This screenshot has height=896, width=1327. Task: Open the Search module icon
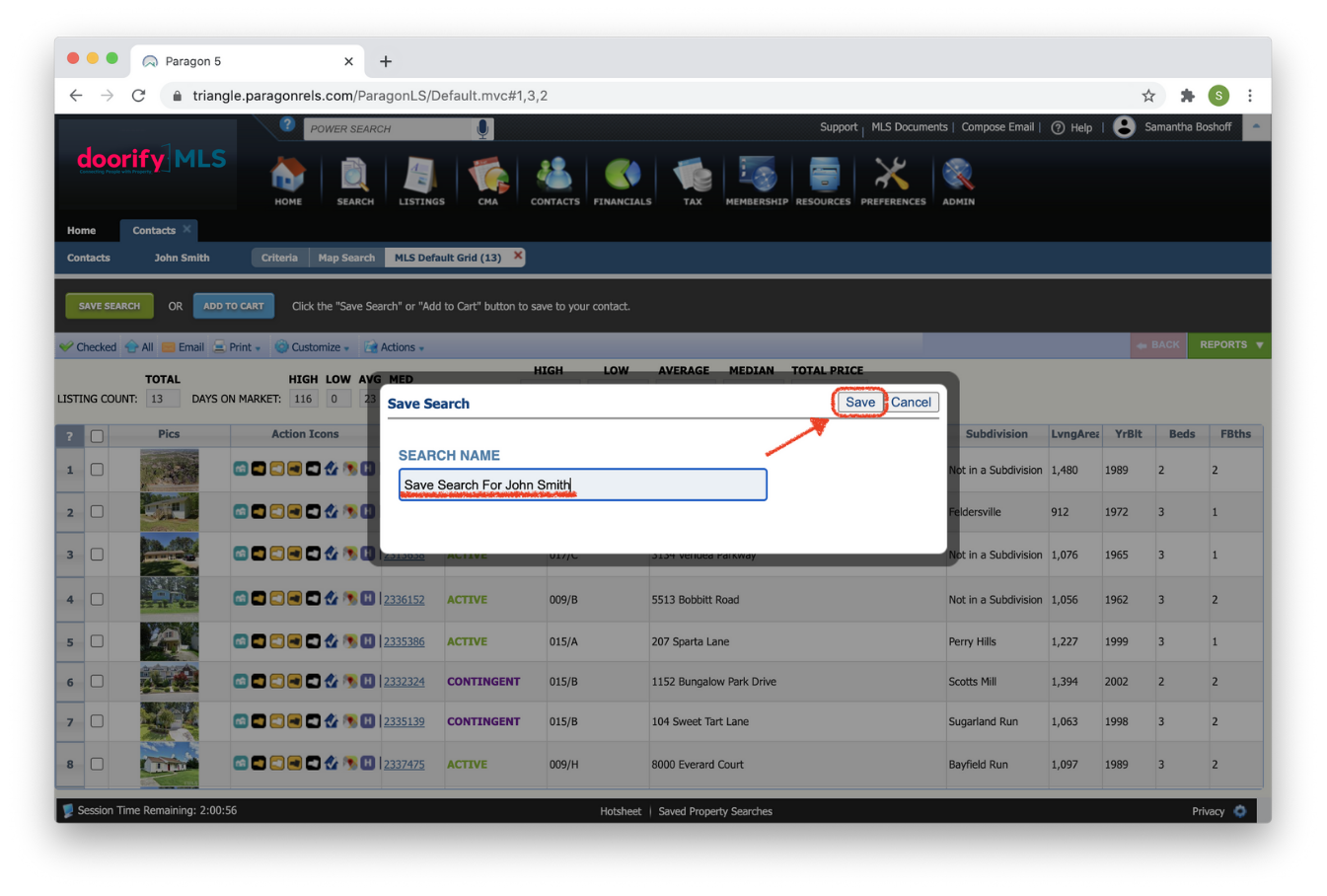click(355, 181)
